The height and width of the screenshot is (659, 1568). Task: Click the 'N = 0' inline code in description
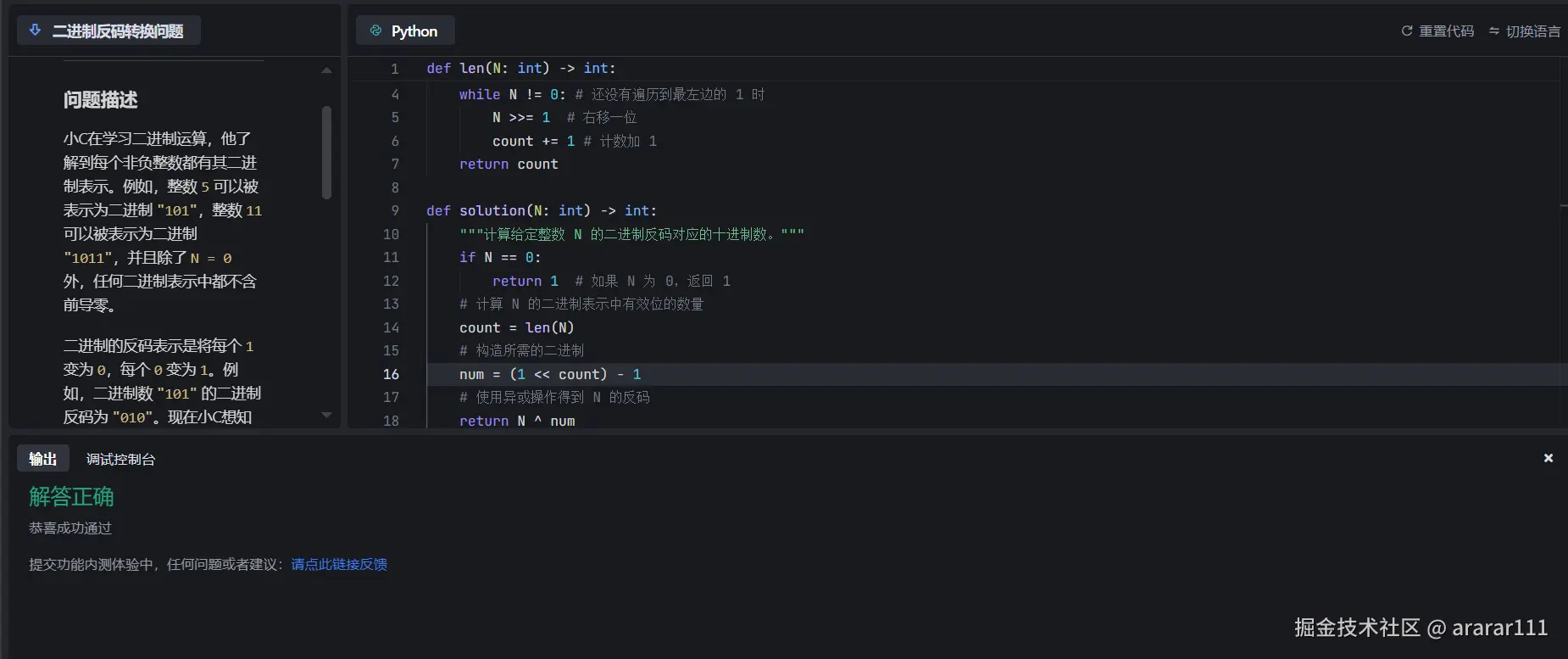tap(211, 258)
